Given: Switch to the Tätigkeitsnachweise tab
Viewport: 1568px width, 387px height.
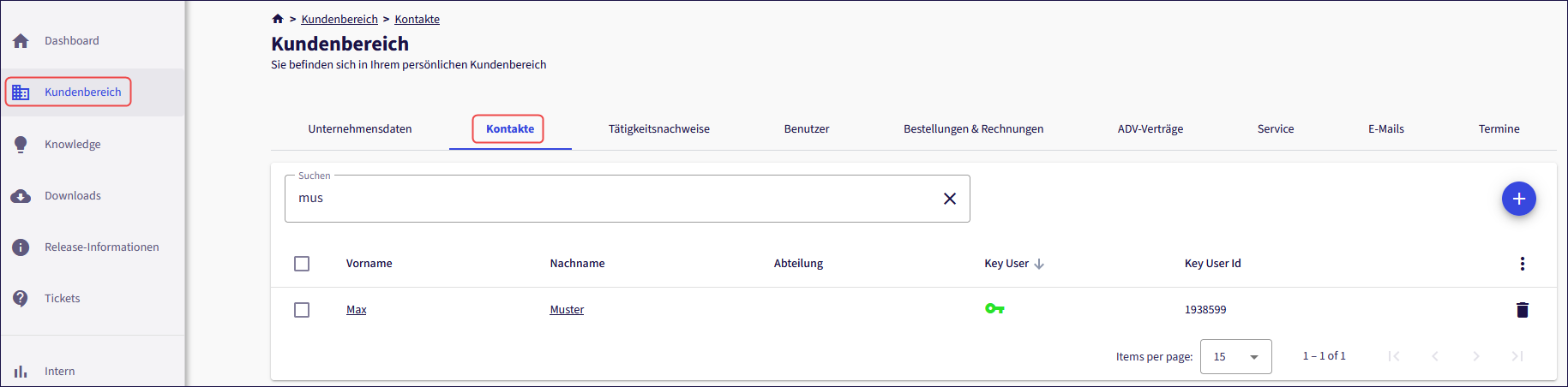Looking at the screenshot, I should pyautogui.click(x=658, y=129).
